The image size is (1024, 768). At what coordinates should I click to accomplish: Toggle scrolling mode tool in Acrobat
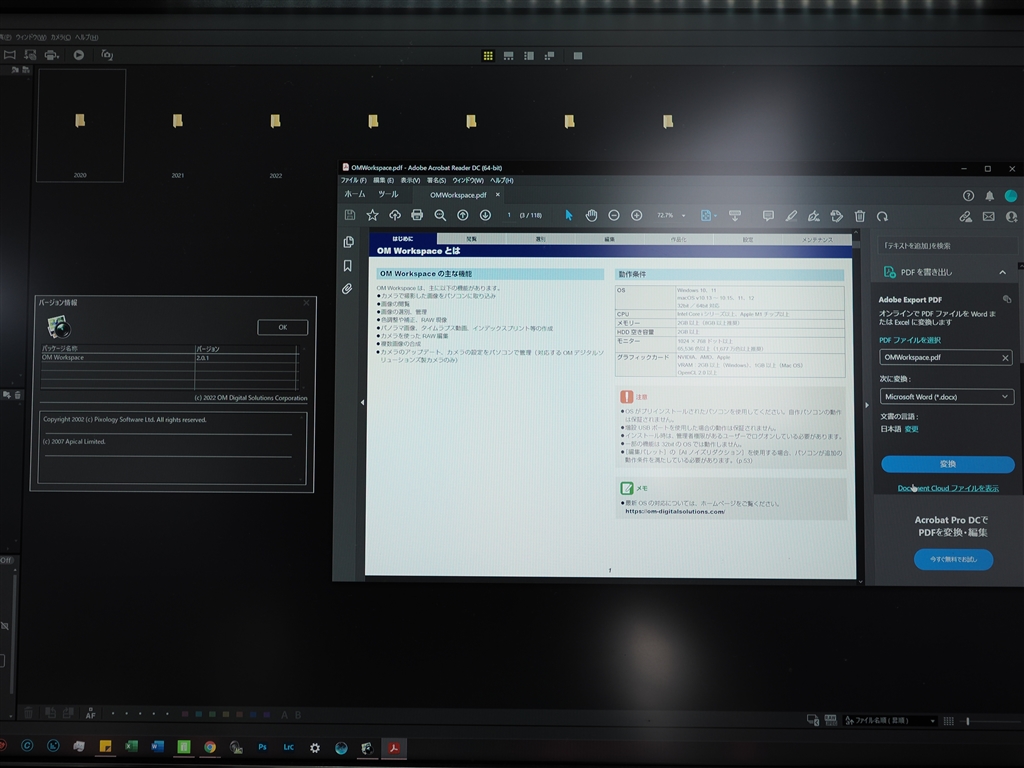tap(735, 216)
